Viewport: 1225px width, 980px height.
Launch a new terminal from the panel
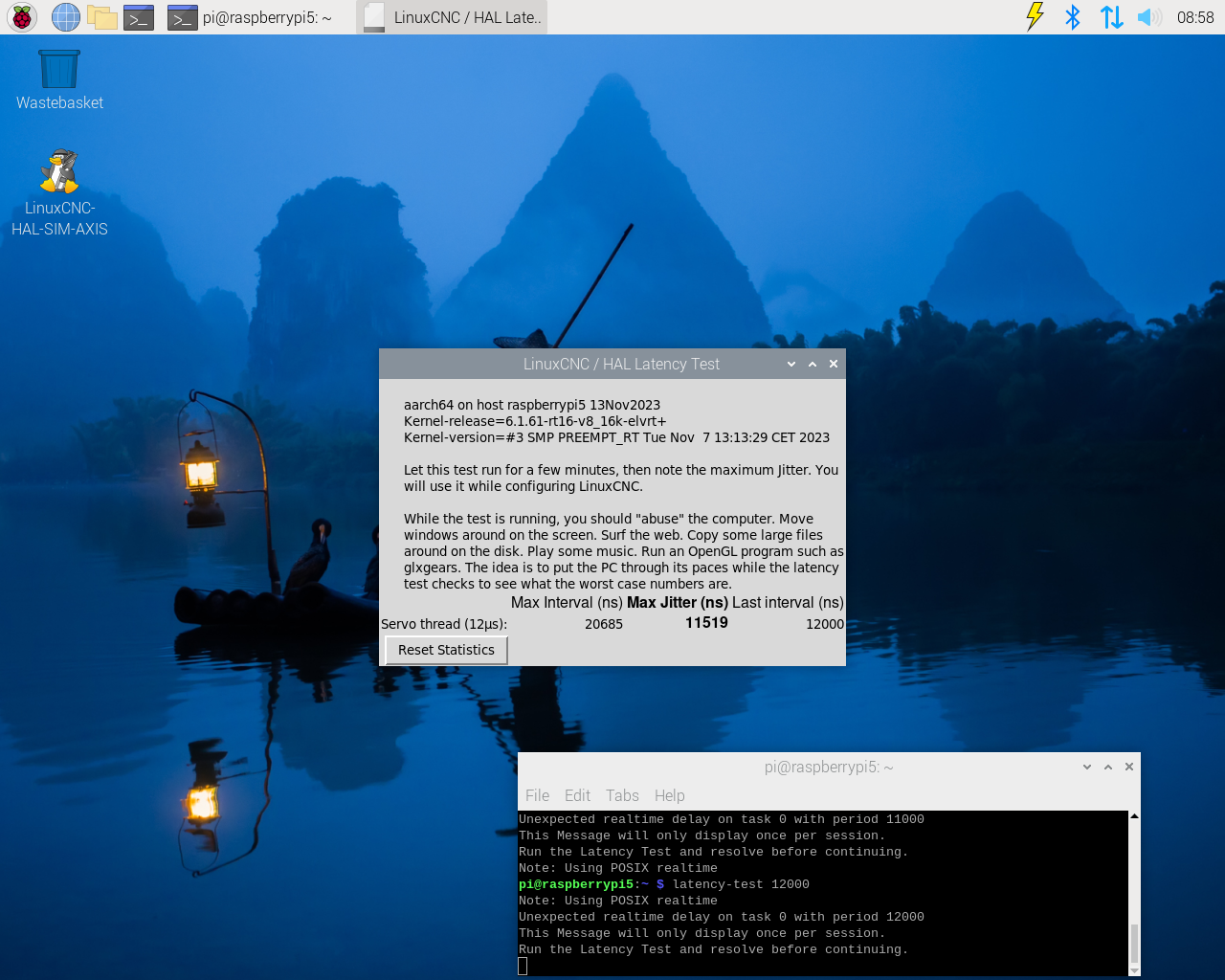coord(139,17)
